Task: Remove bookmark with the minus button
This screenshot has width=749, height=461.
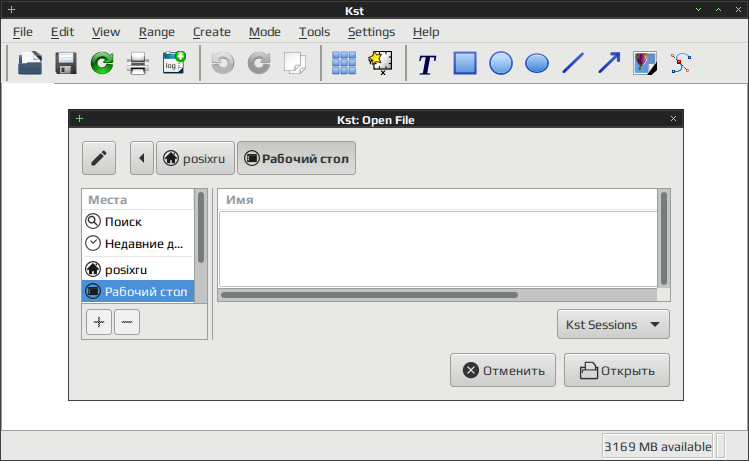Action: (127, 322)
